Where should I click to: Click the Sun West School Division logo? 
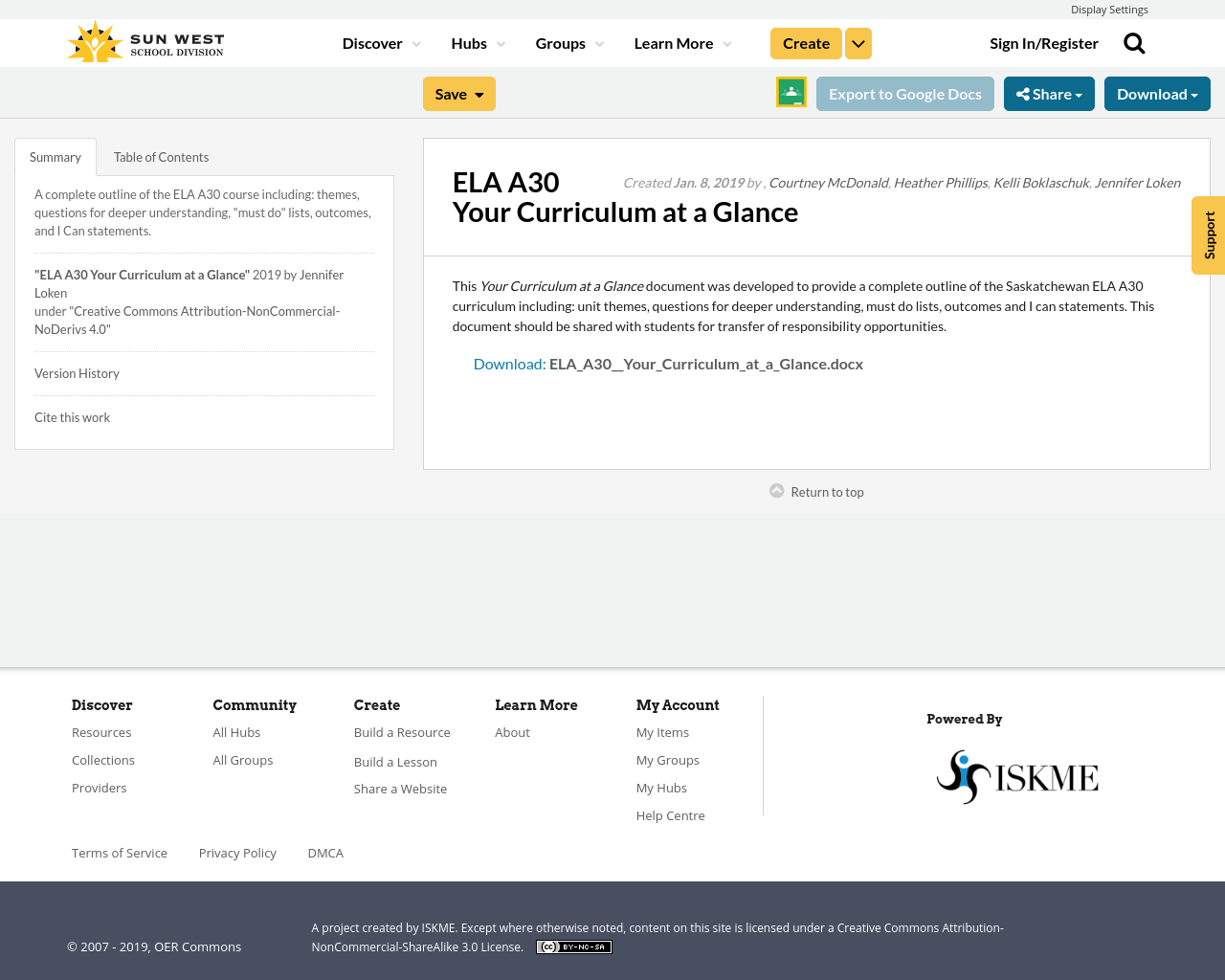pyautogui.click(x=145, y=40)
